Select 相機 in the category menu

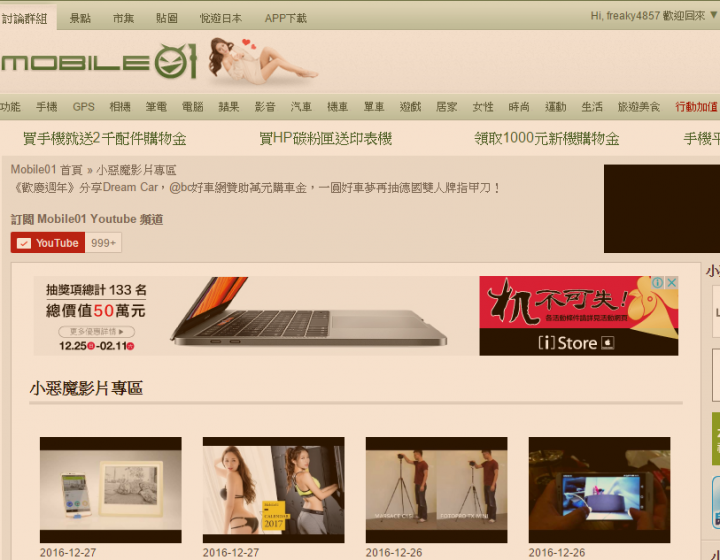[x=120, y=107]
